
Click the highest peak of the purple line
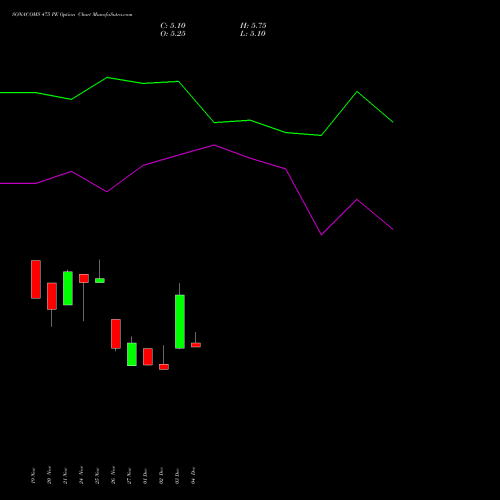point(214,145)
